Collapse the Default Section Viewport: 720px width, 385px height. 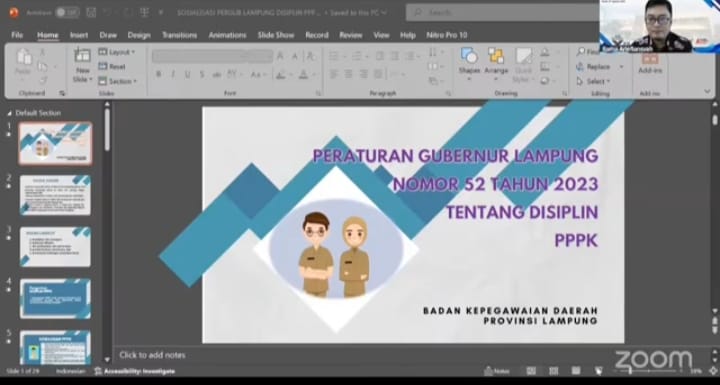[10, 113]
